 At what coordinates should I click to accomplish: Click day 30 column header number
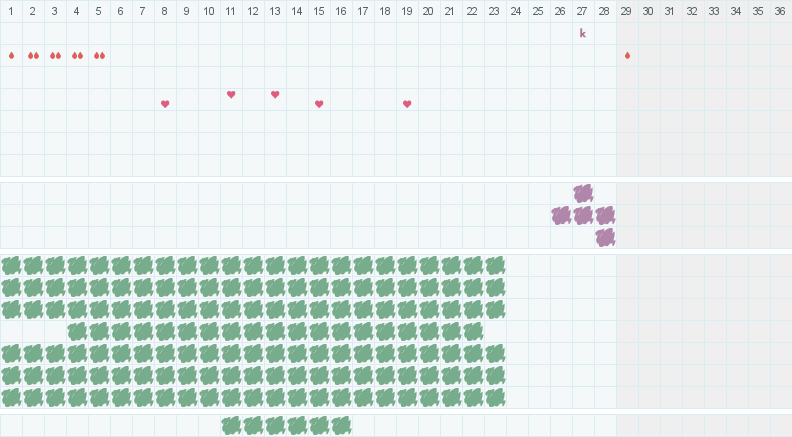(649, 11)
